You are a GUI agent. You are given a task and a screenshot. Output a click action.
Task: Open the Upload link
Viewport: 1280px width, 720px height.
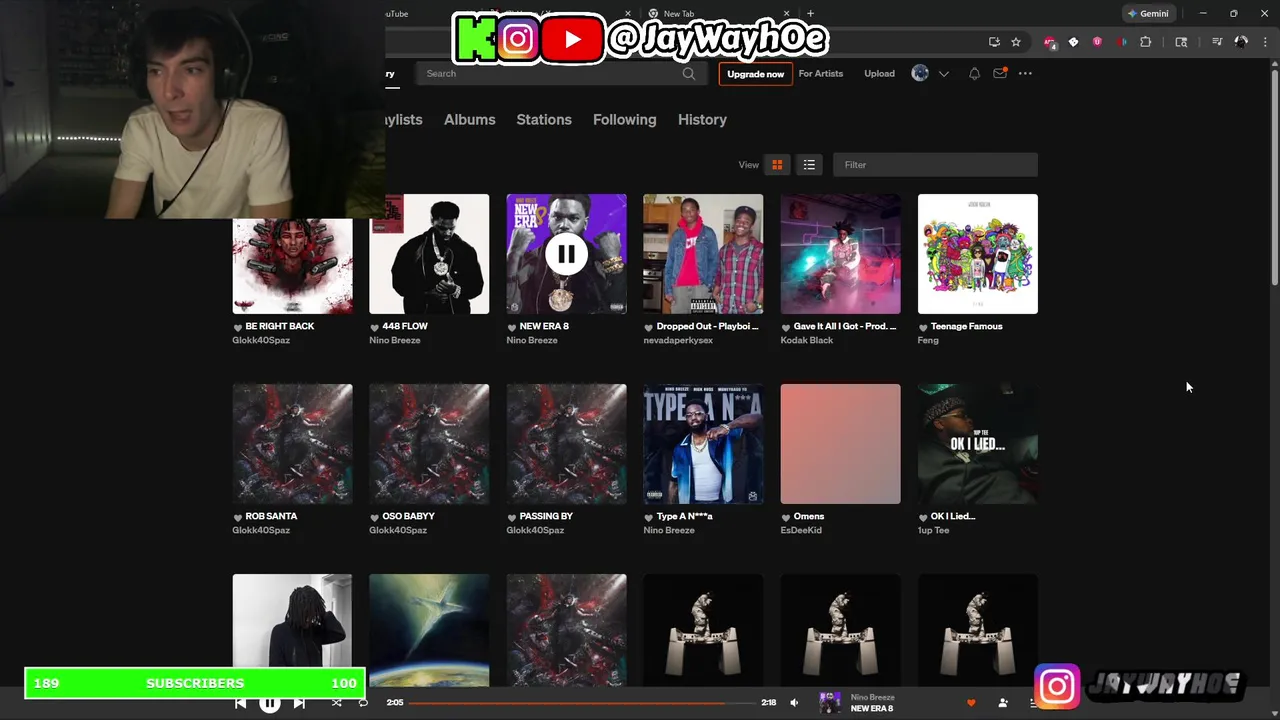(879, 74)
